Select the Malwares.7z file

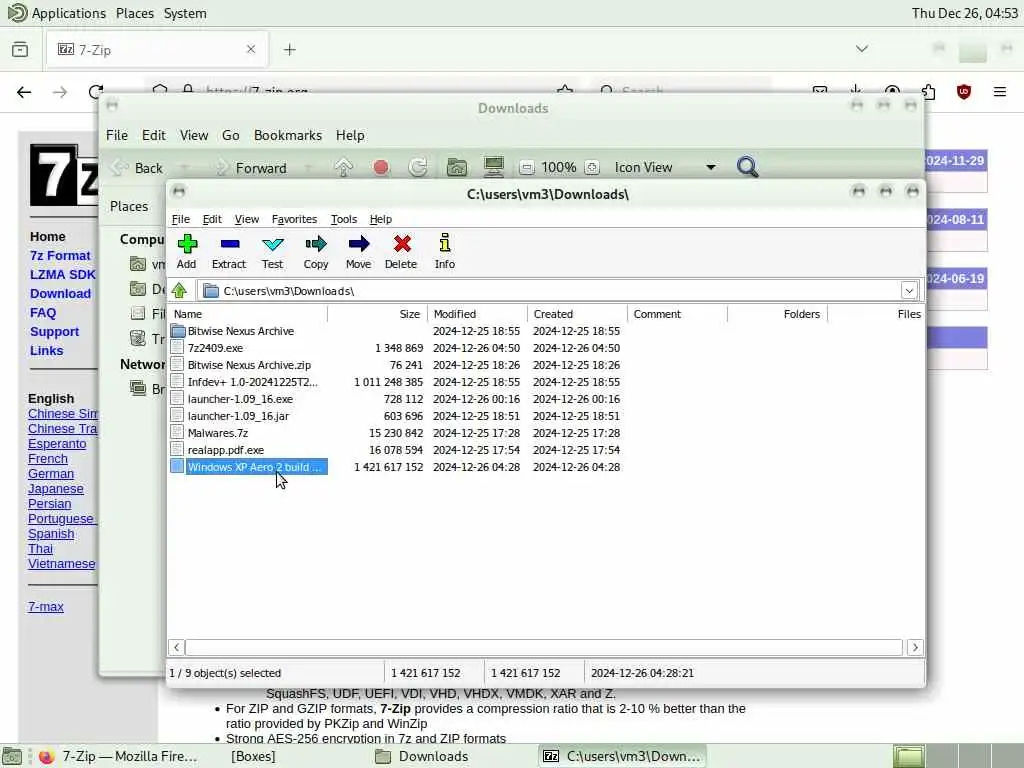(x=217, y=433)
